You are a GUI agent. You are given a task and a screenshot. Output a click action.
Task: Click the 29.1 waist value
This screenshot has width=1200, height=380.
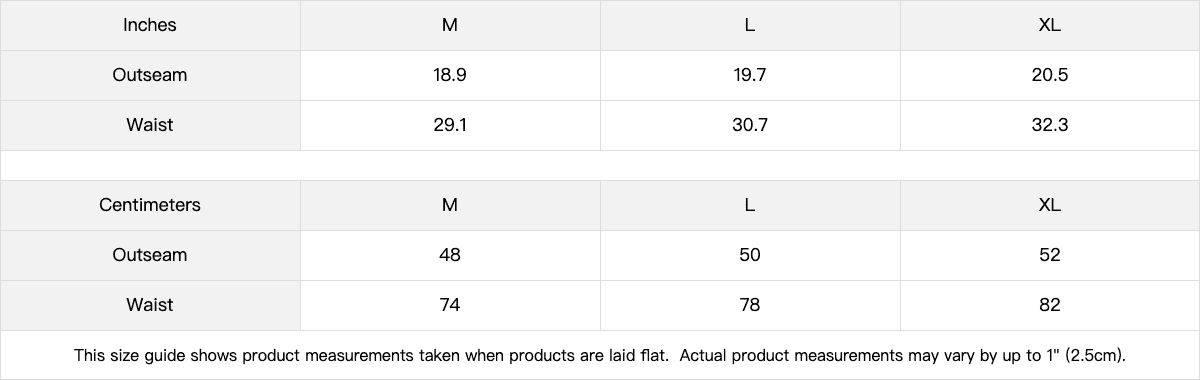pos(450,125)
